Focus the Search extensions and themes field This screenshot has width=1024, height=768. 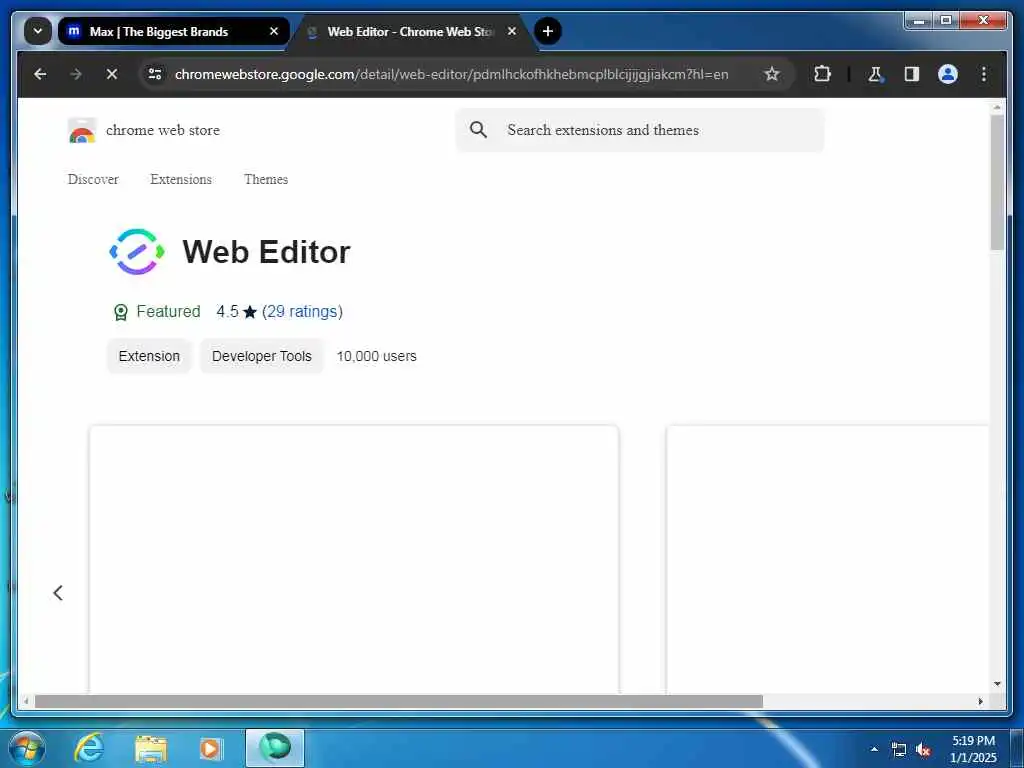coord(640,130)
